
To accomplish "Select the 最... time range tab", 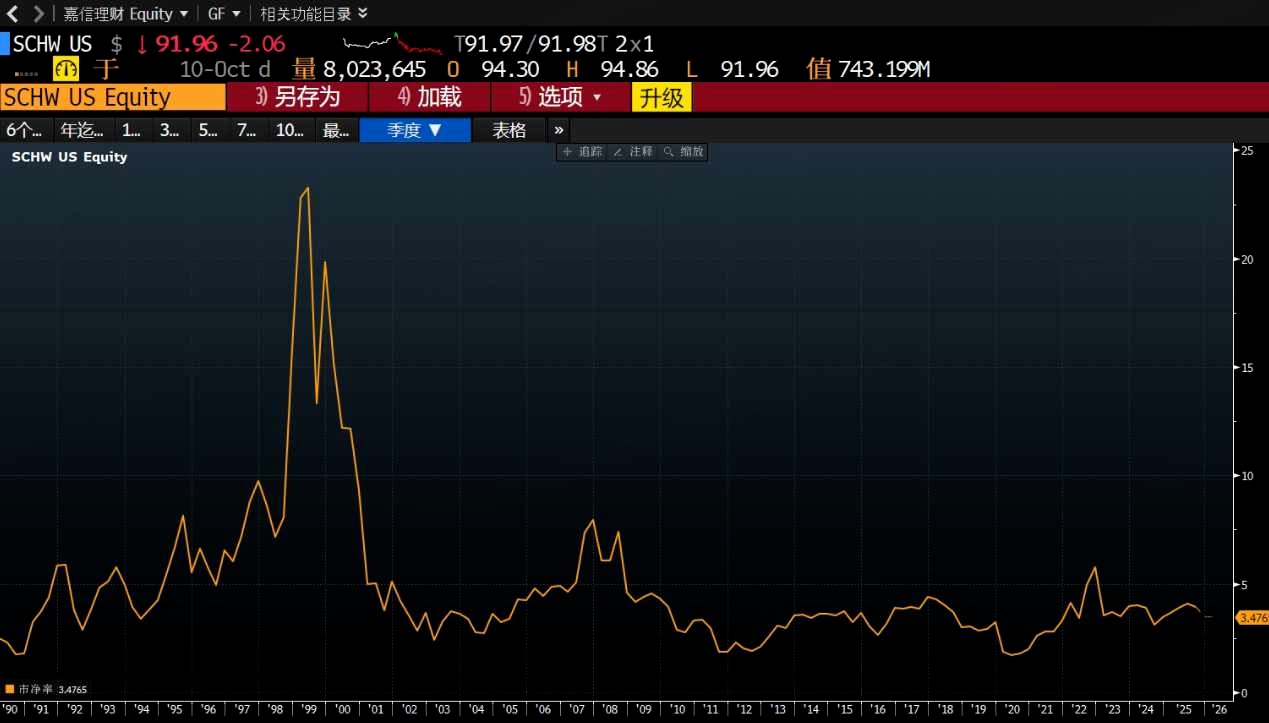I will [x=337, y=130].
